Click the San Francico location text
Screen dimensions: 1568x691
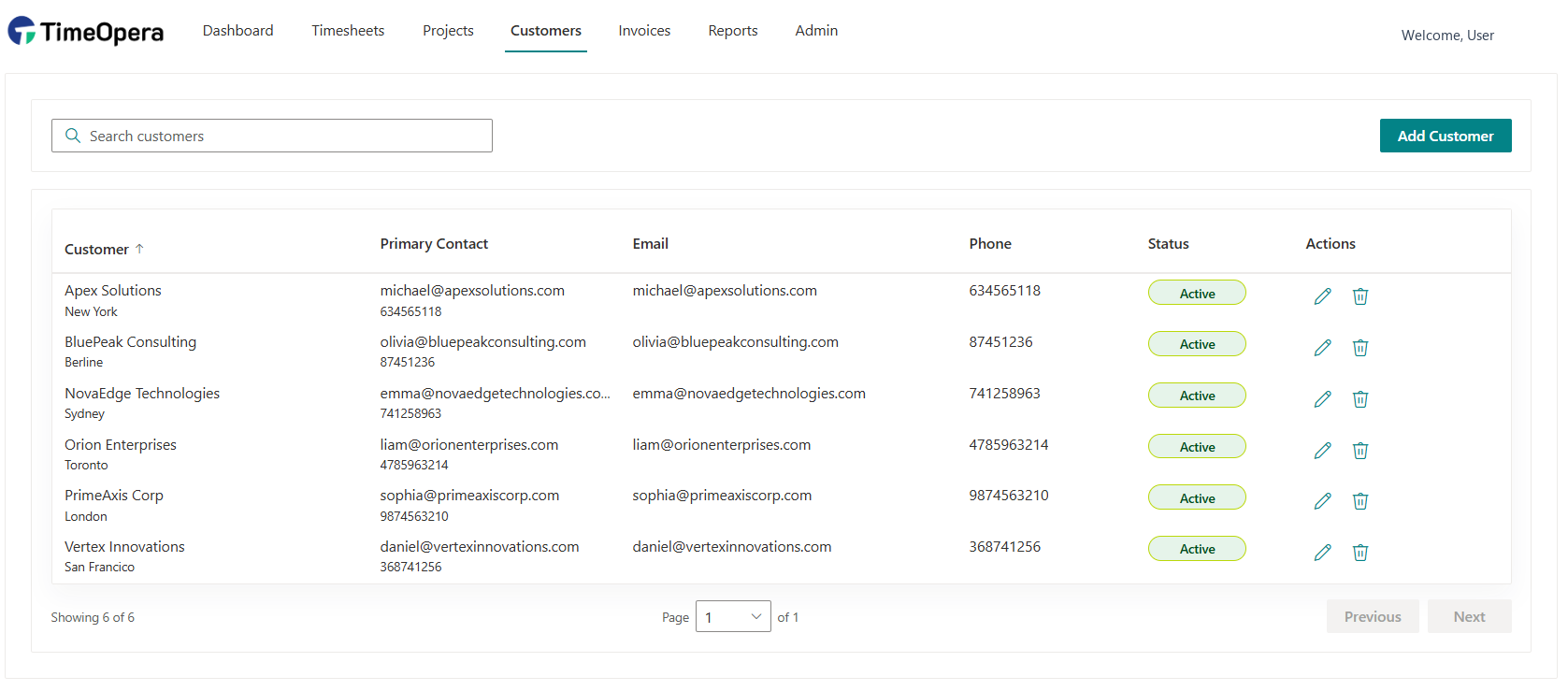tap(99, 568)
